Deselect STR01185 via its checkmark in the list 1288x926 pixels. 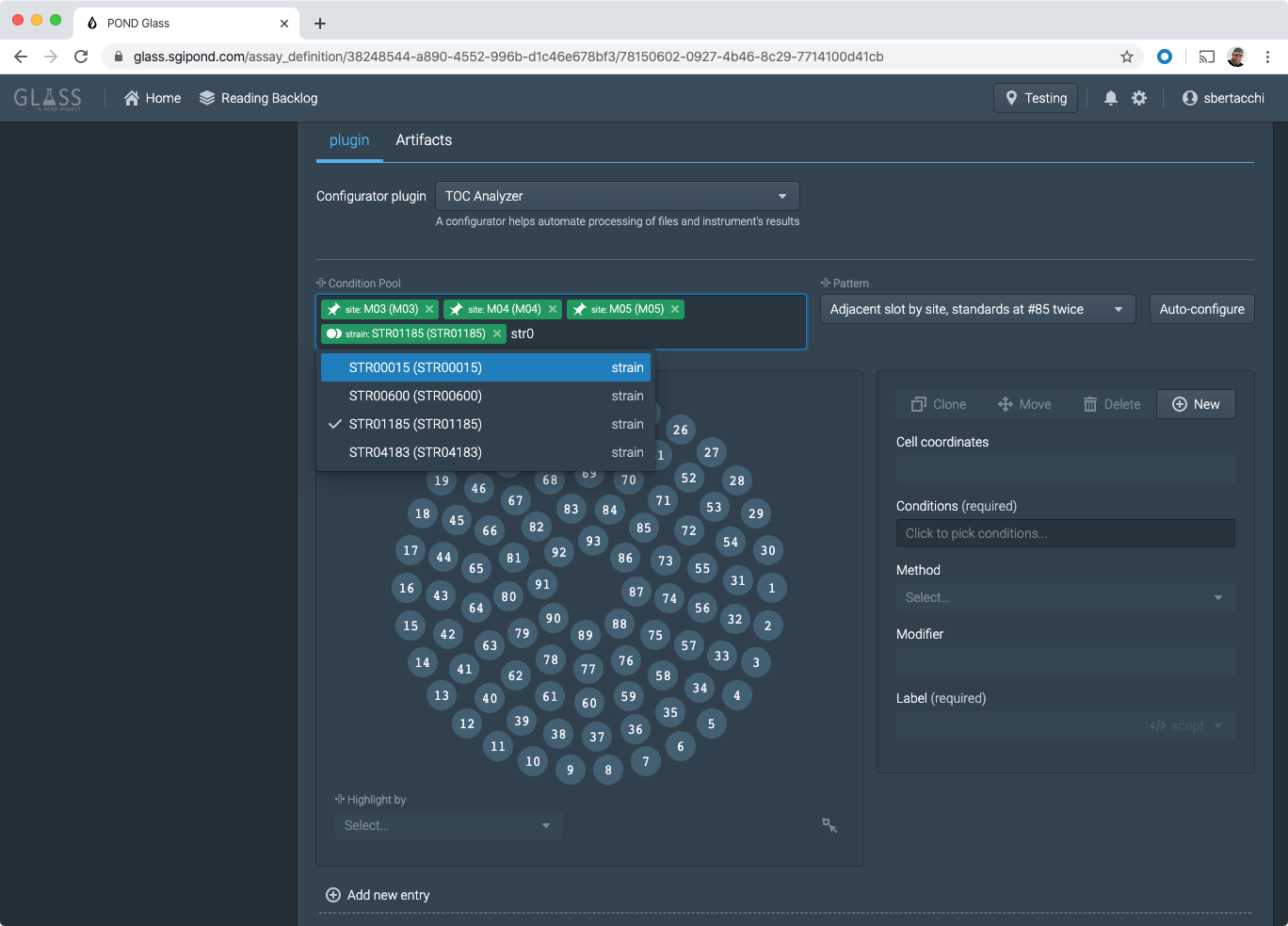(x=334, y=424)
